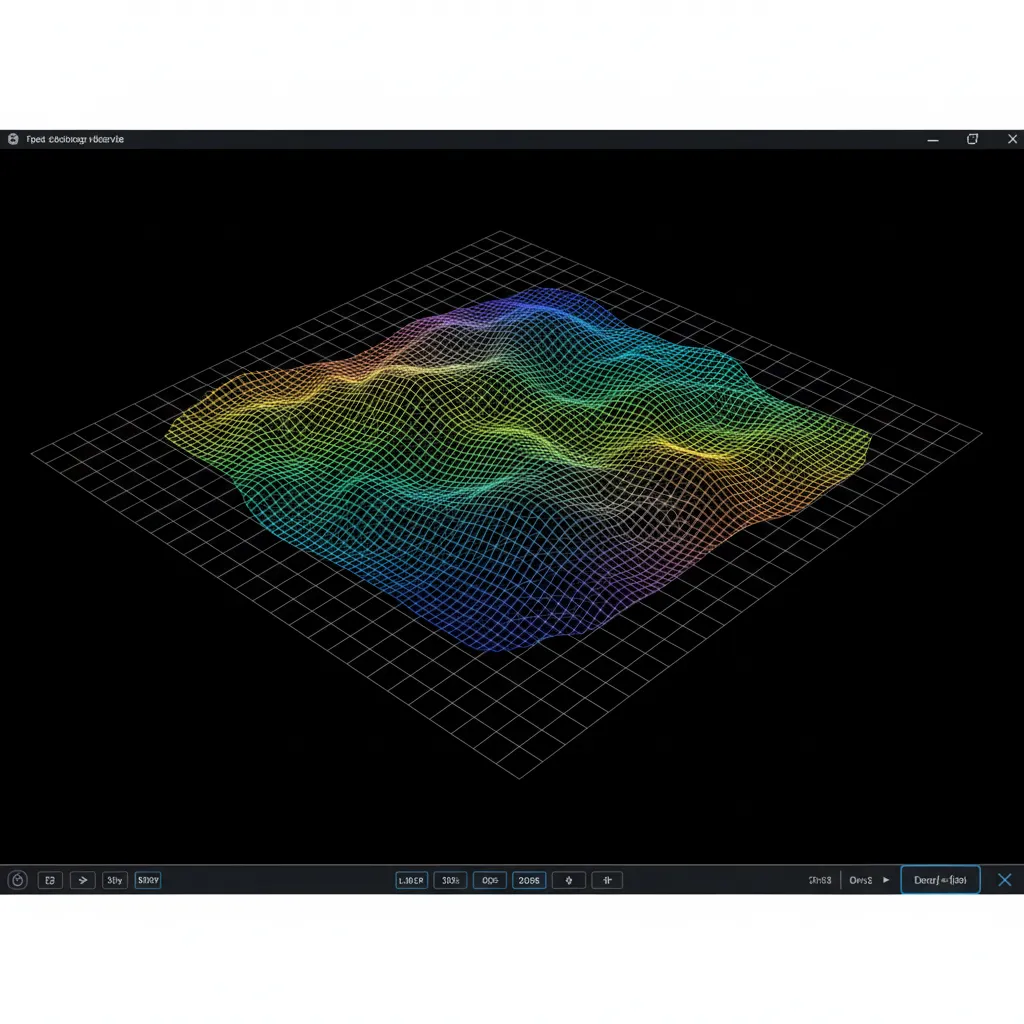The image size is (1024, 1024).
Task: Toggle the highlighted 'S3X3Y' toolbar button
Action: pos(148,880)
